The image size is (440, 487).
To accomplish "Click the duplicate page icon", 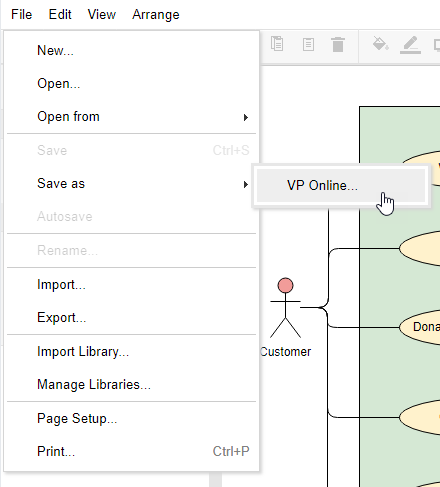I will tap(308, 44).
